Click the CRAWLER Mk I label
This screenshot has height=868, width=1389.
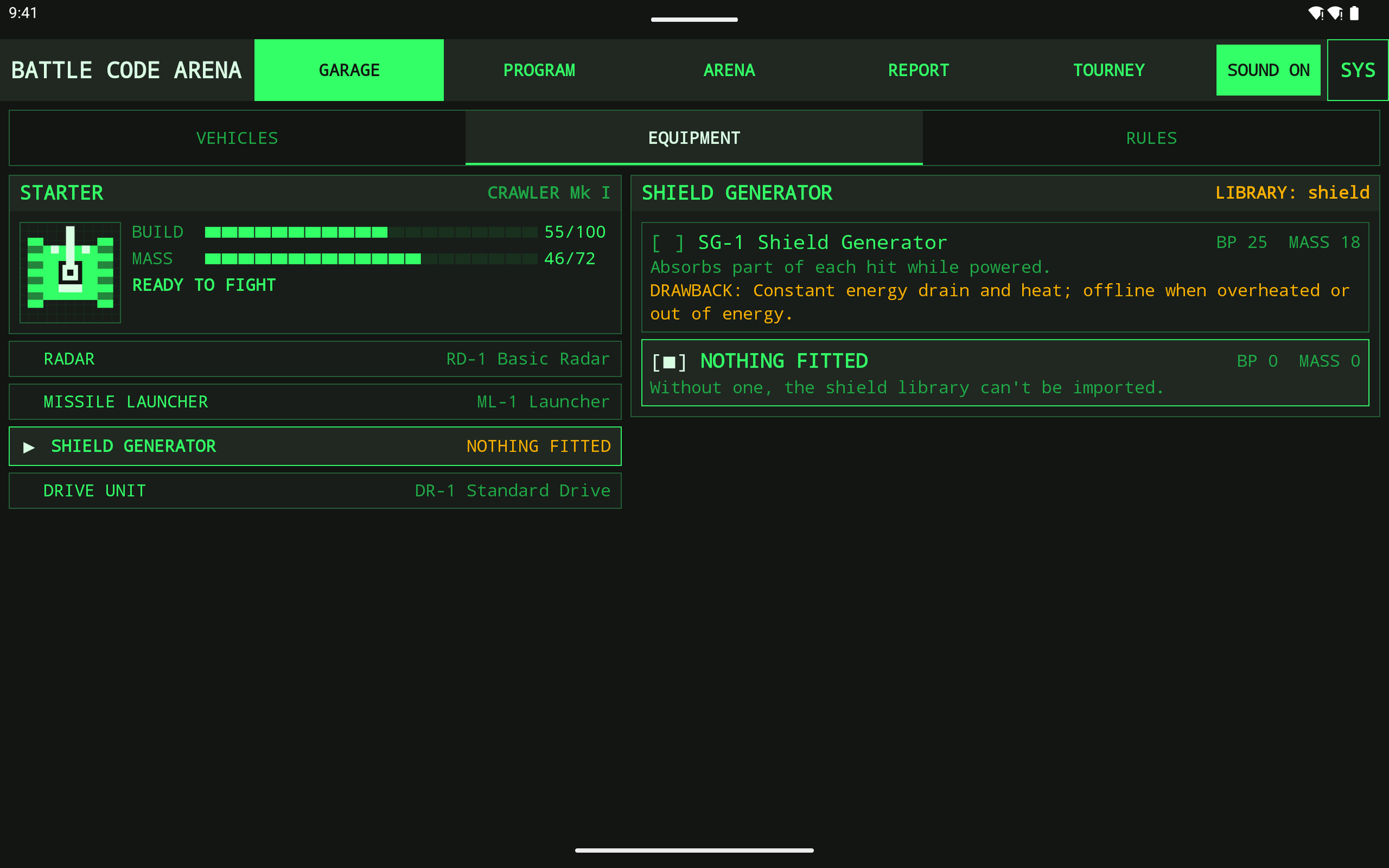[x=548, y=193]
